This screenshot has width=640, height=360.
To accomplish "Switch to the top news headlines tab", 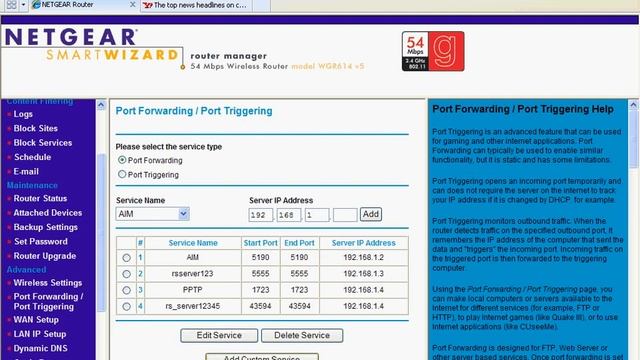I will (x=196, y=5).
